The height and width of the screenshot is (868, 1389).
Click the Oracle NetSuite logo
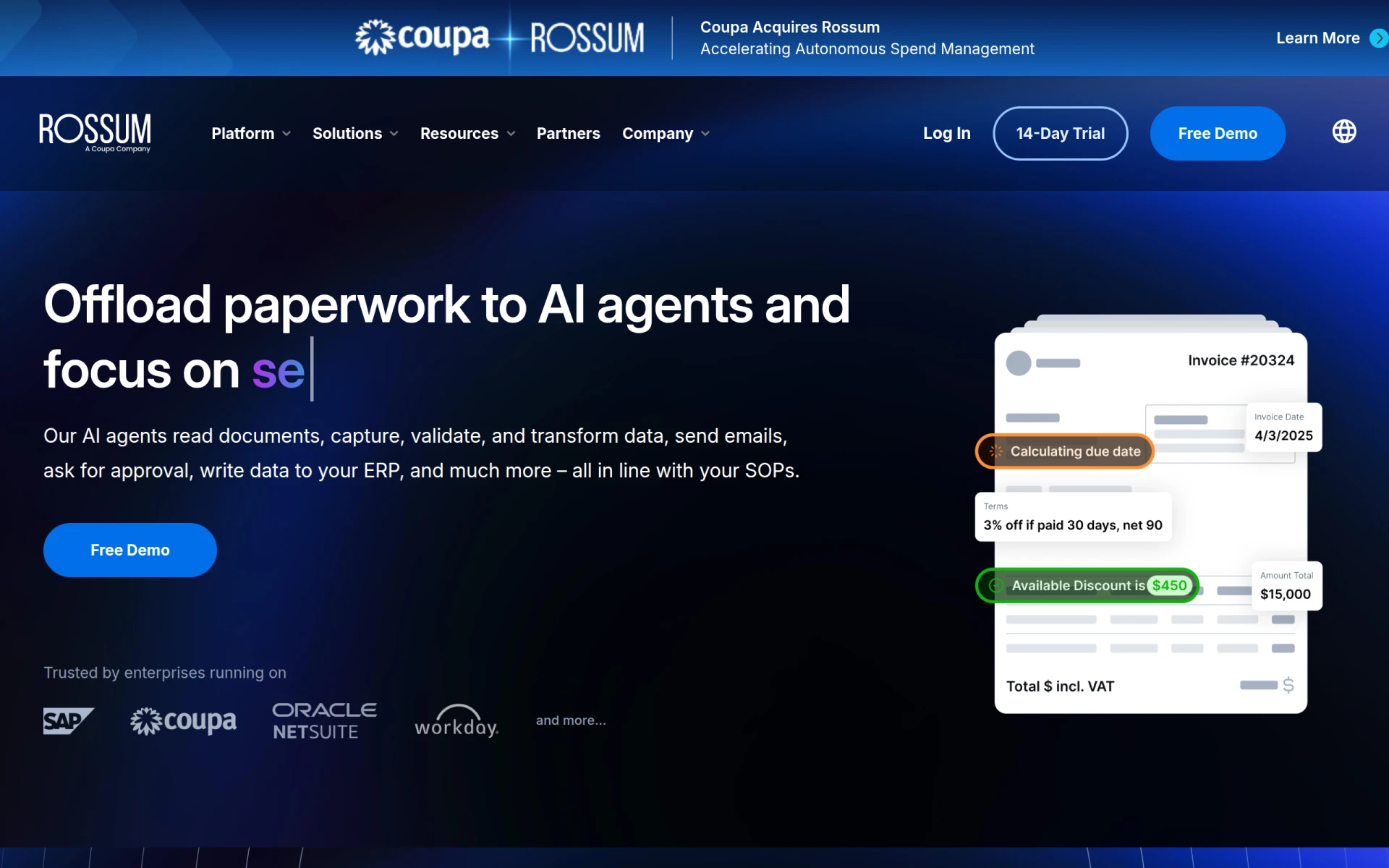pos(324,721)
